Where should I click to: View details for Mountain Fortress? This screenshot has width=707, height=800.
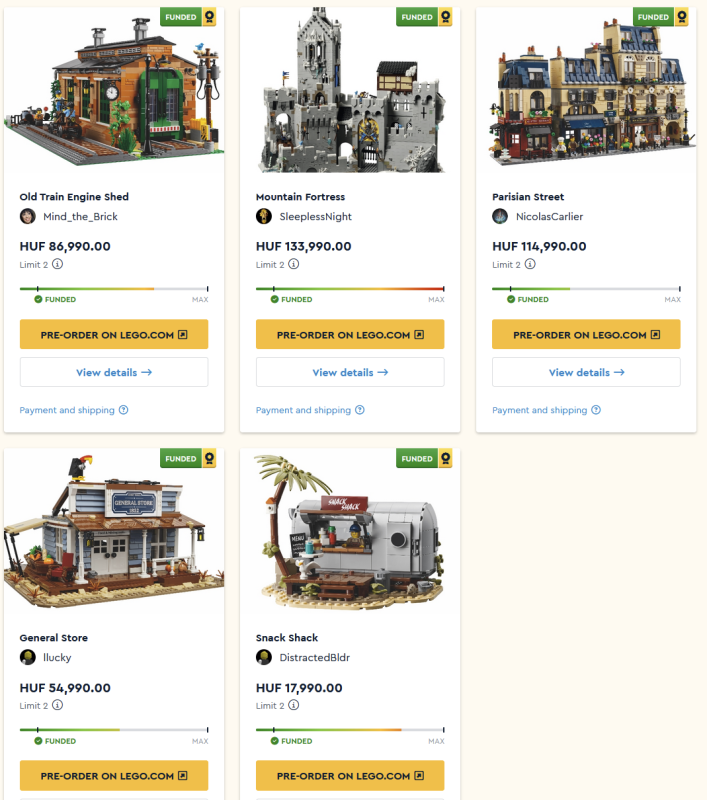pyautogui.click(x=350, y=372)
